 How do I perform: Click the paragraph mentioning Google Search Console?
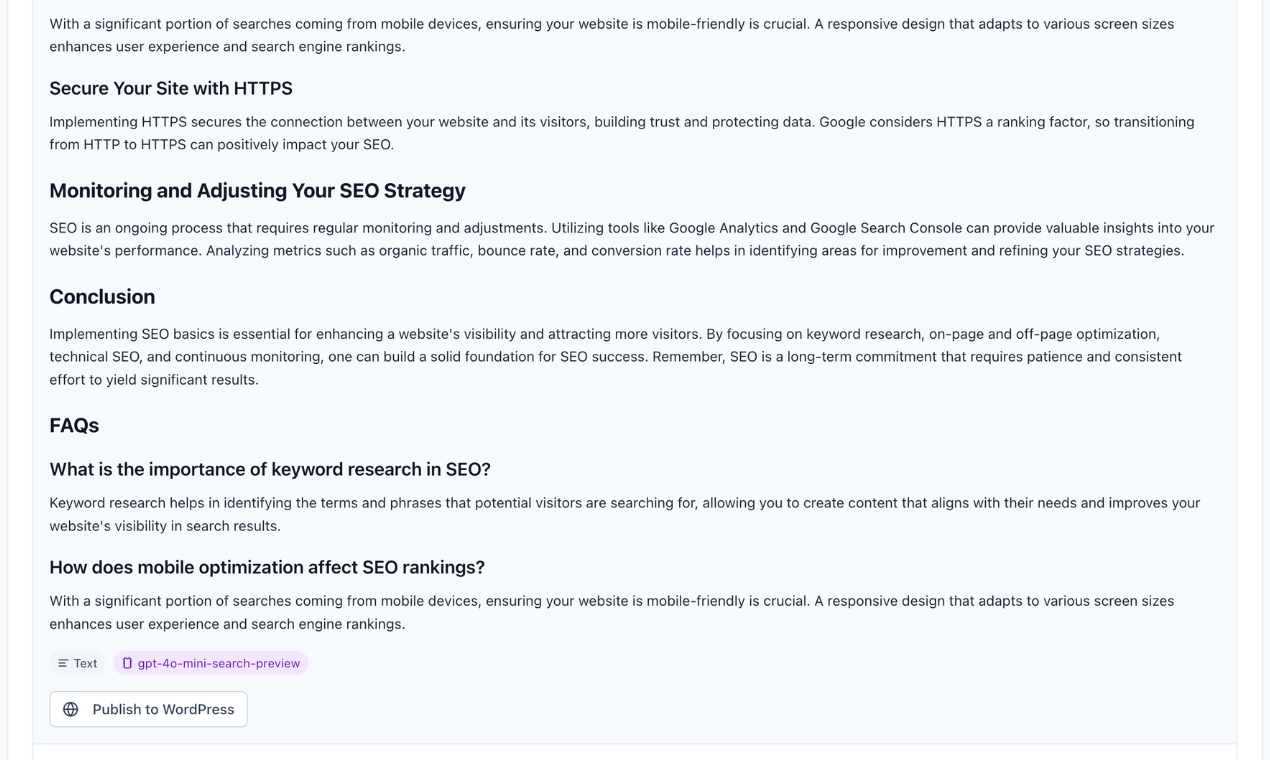[630, 239]
